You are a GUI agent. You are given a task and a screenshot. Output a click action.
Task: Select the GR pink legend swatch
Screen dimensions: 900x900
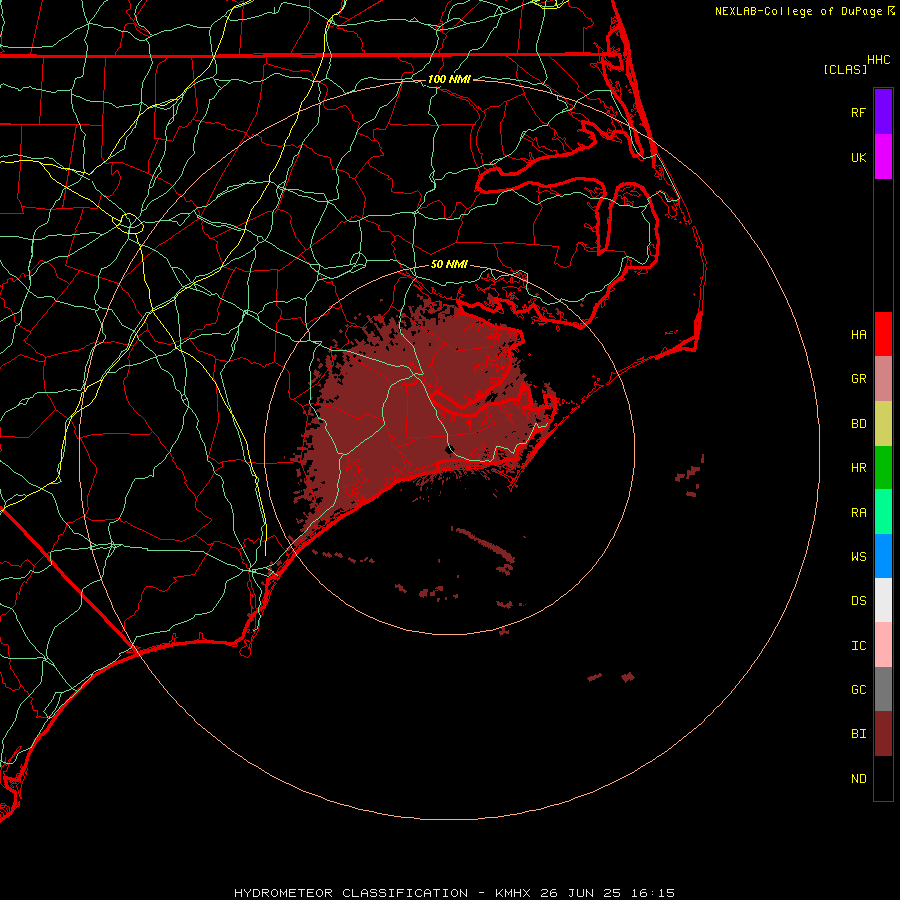[883, 379]
